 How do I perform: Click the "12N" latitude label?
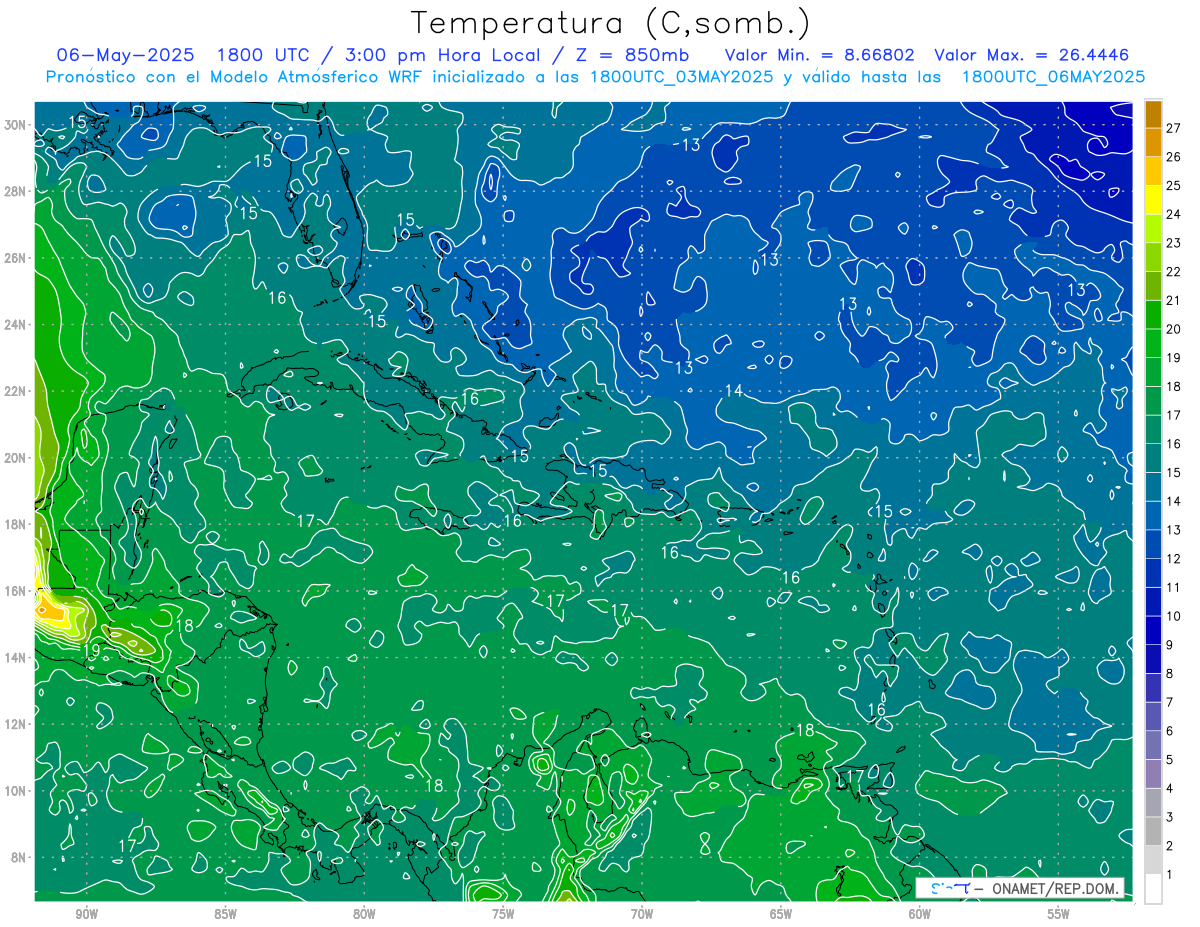16,724
